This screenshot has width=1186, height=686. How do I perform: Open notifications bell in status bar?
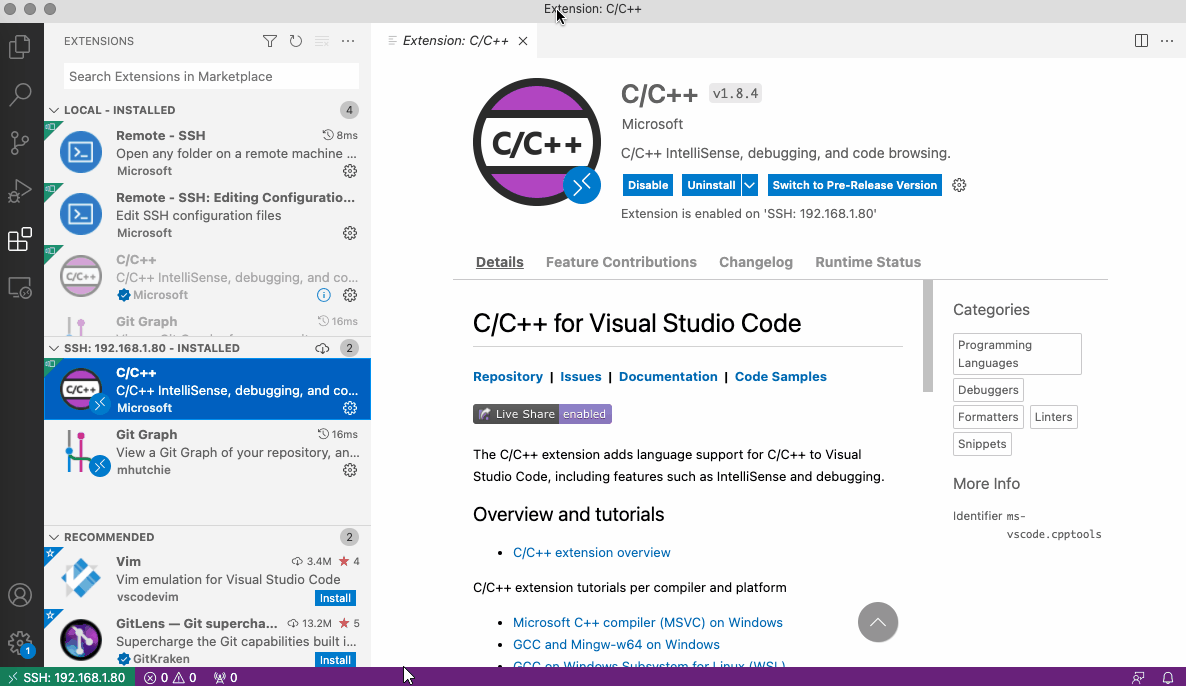pos(1168,678)
